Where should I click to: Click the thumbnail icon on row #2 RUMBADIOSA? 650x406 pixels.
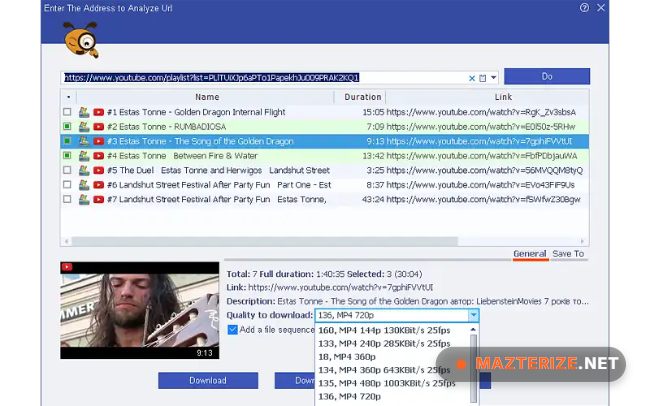tap(84, 126)
